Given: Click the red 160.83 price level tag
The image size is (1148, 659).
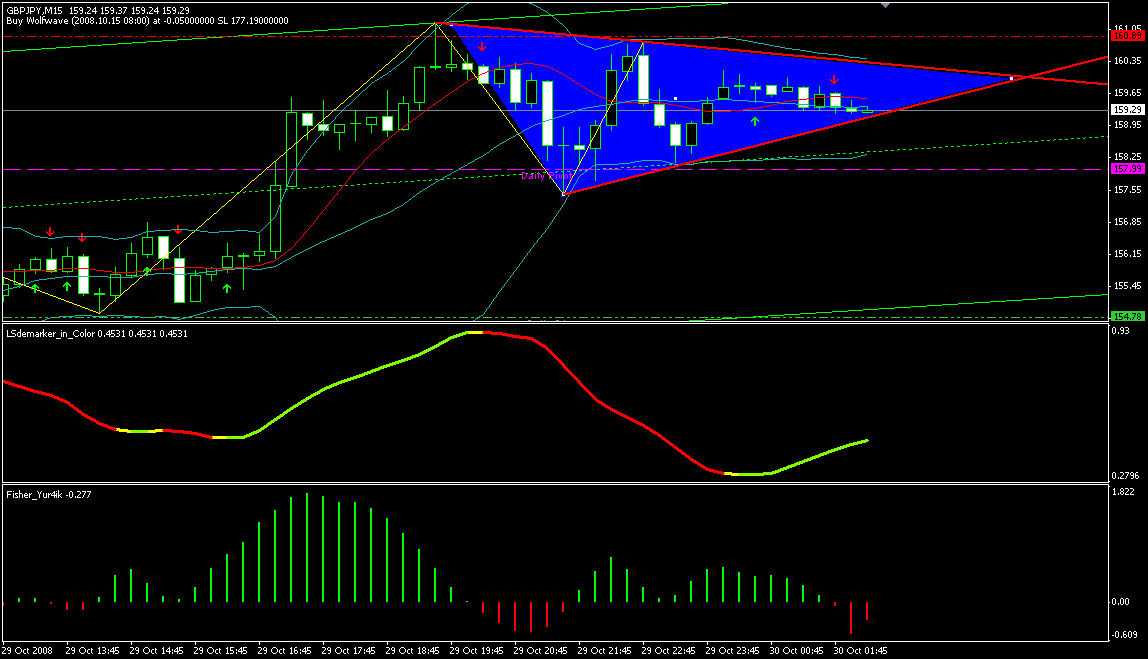Looking at the screenshot, I should pyautogui.click(x=1128, y=36).
